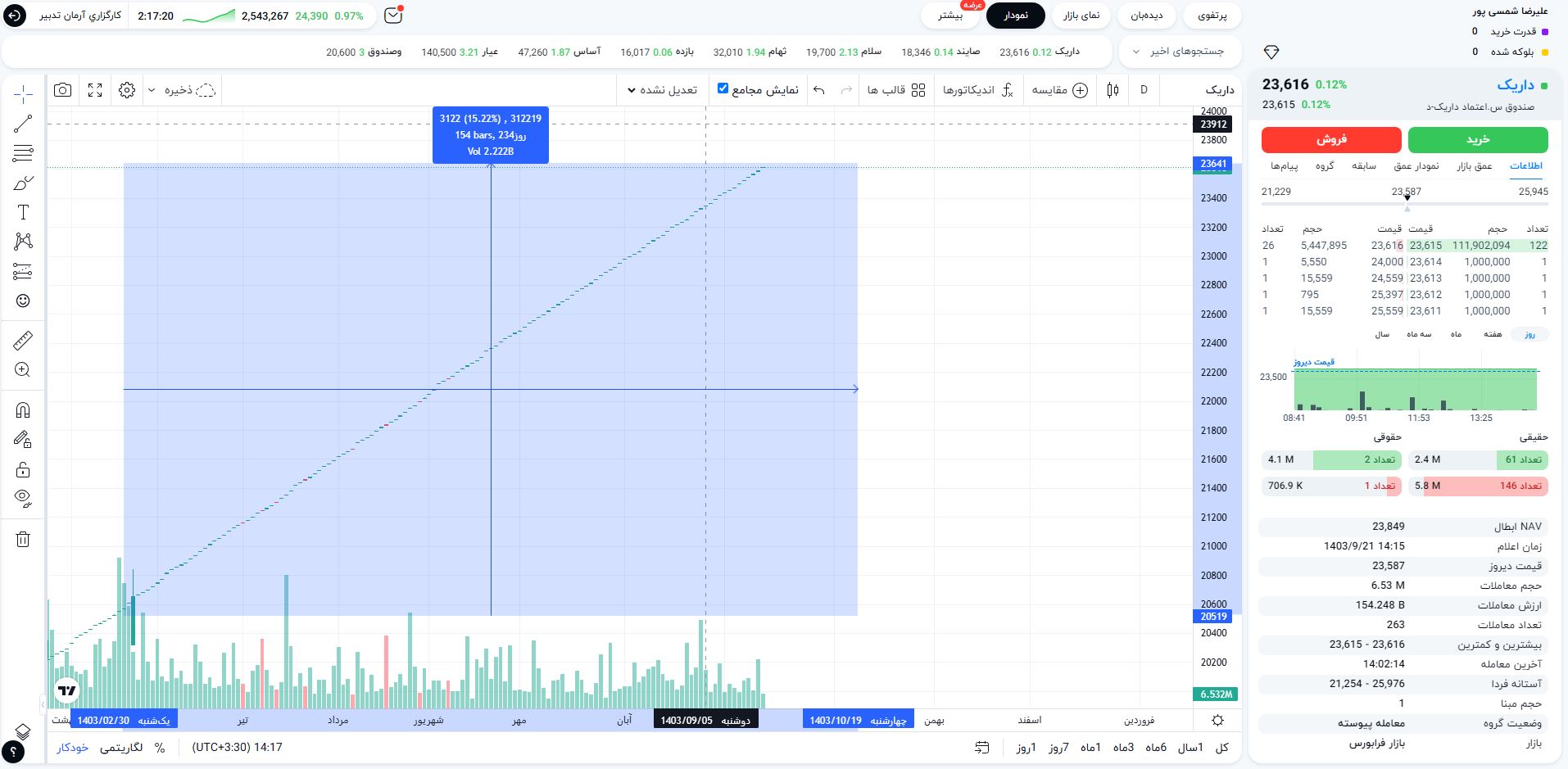Toggle magnet mode for drawings
The height and width of the screenshot is (769, 1568).
click(x=23, y=409)
